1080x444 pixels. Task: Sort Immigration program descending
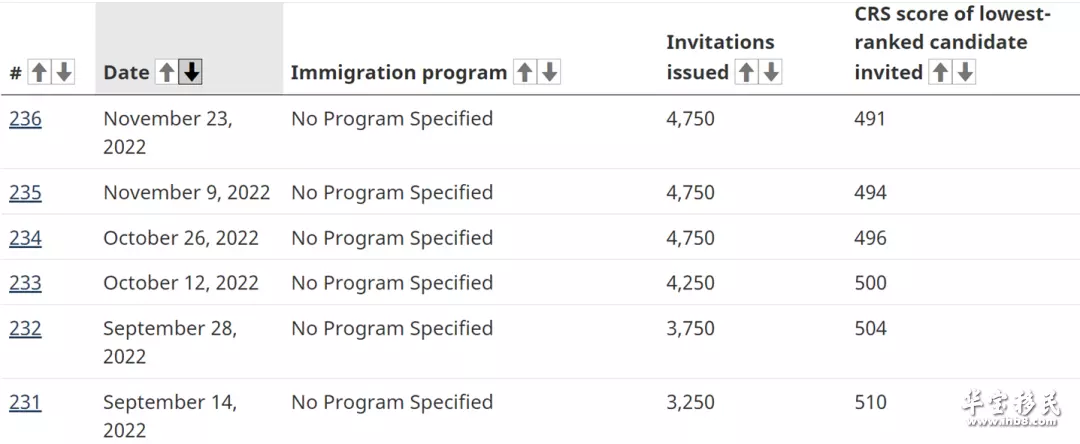(x=549, y=72)
